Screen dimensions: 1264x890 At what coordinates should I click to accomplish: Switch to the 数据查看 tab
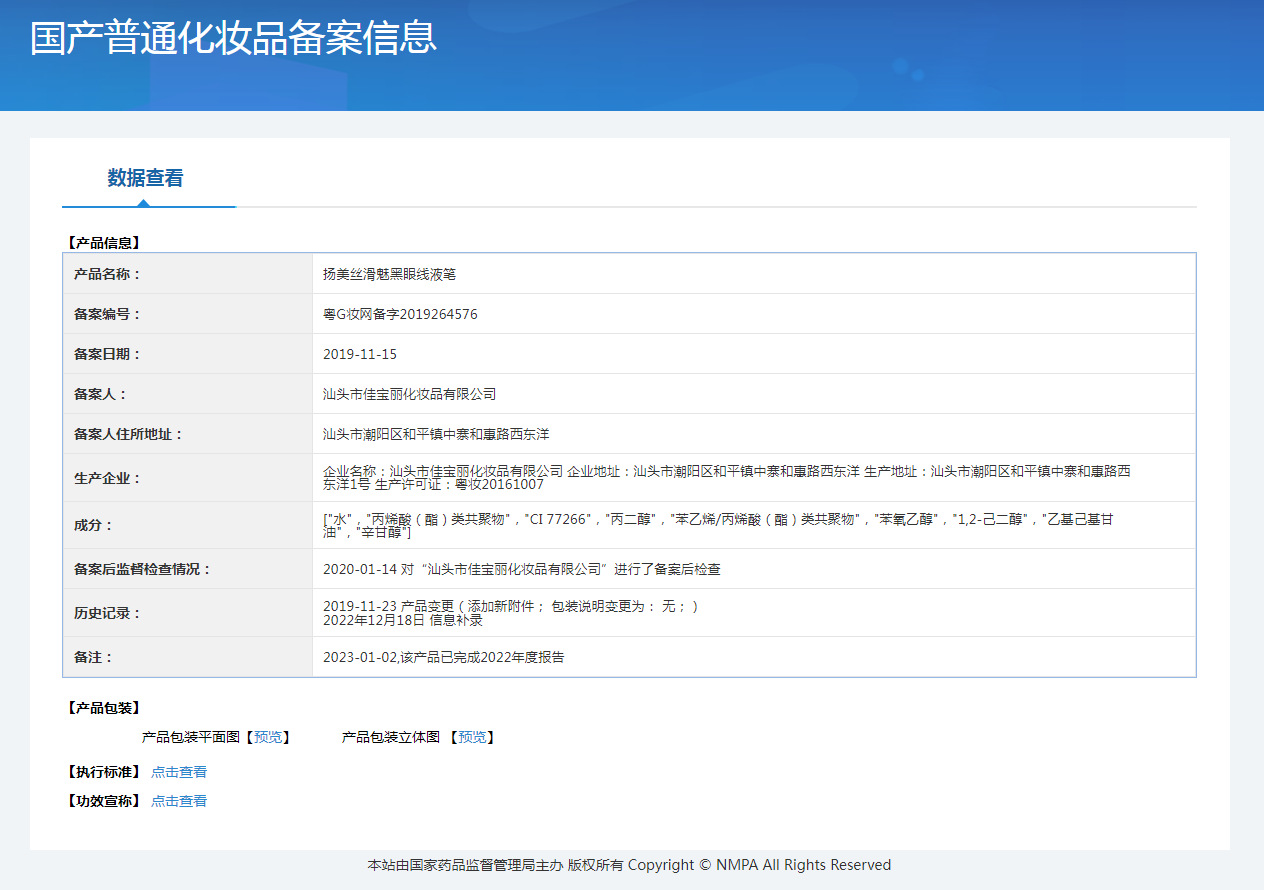pos(146,179)
